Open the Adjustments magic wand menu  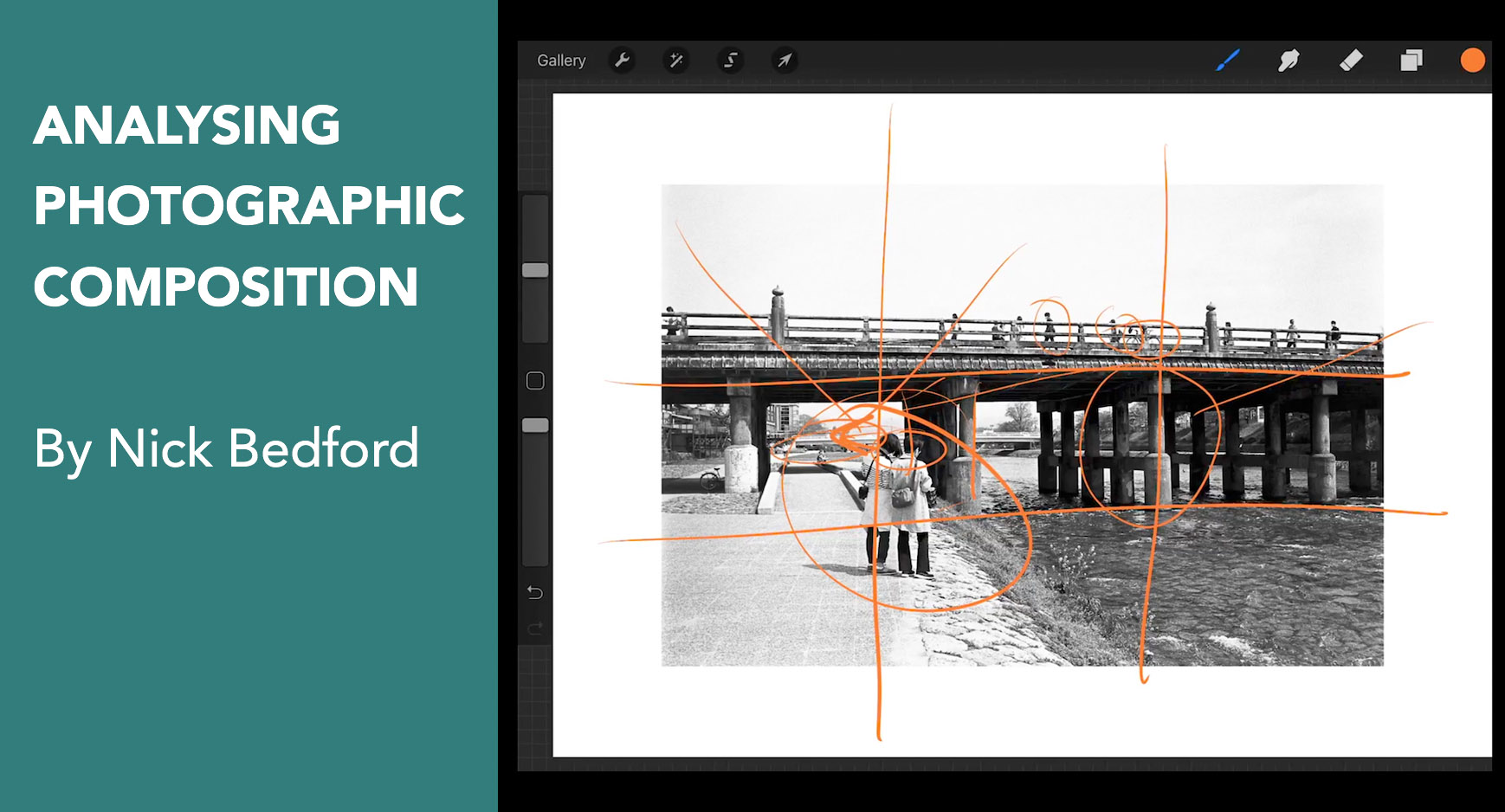tap(676, 60)
